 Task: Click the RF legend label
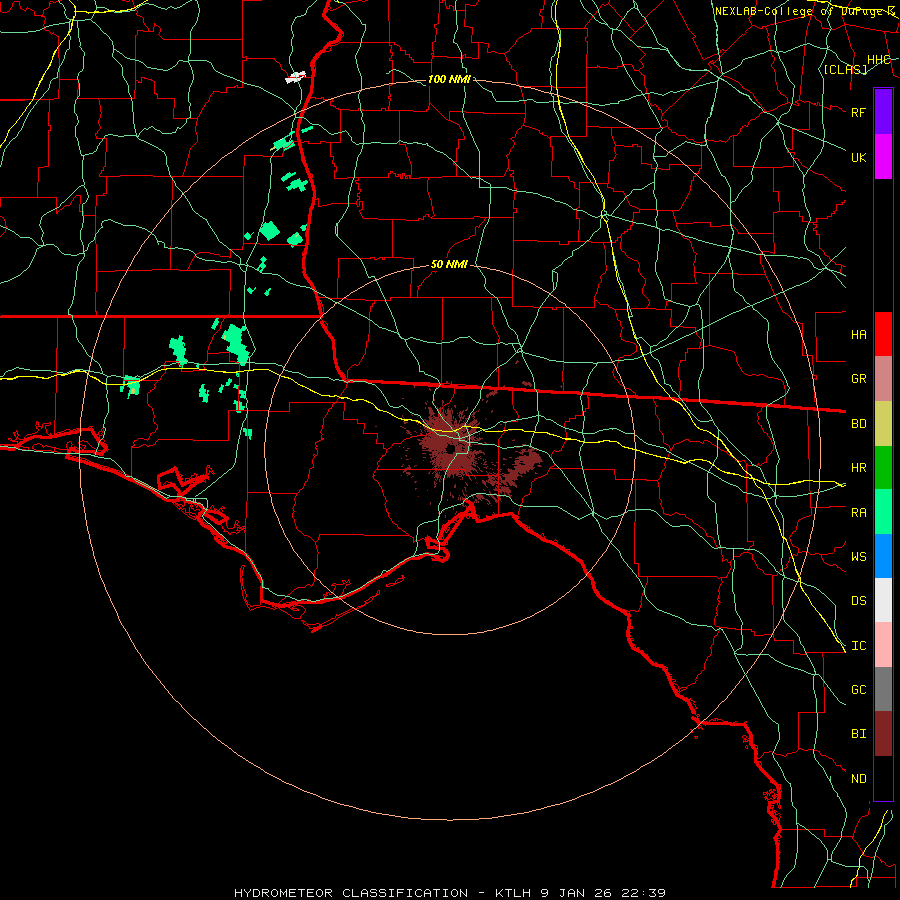click(x=859, y=112)
